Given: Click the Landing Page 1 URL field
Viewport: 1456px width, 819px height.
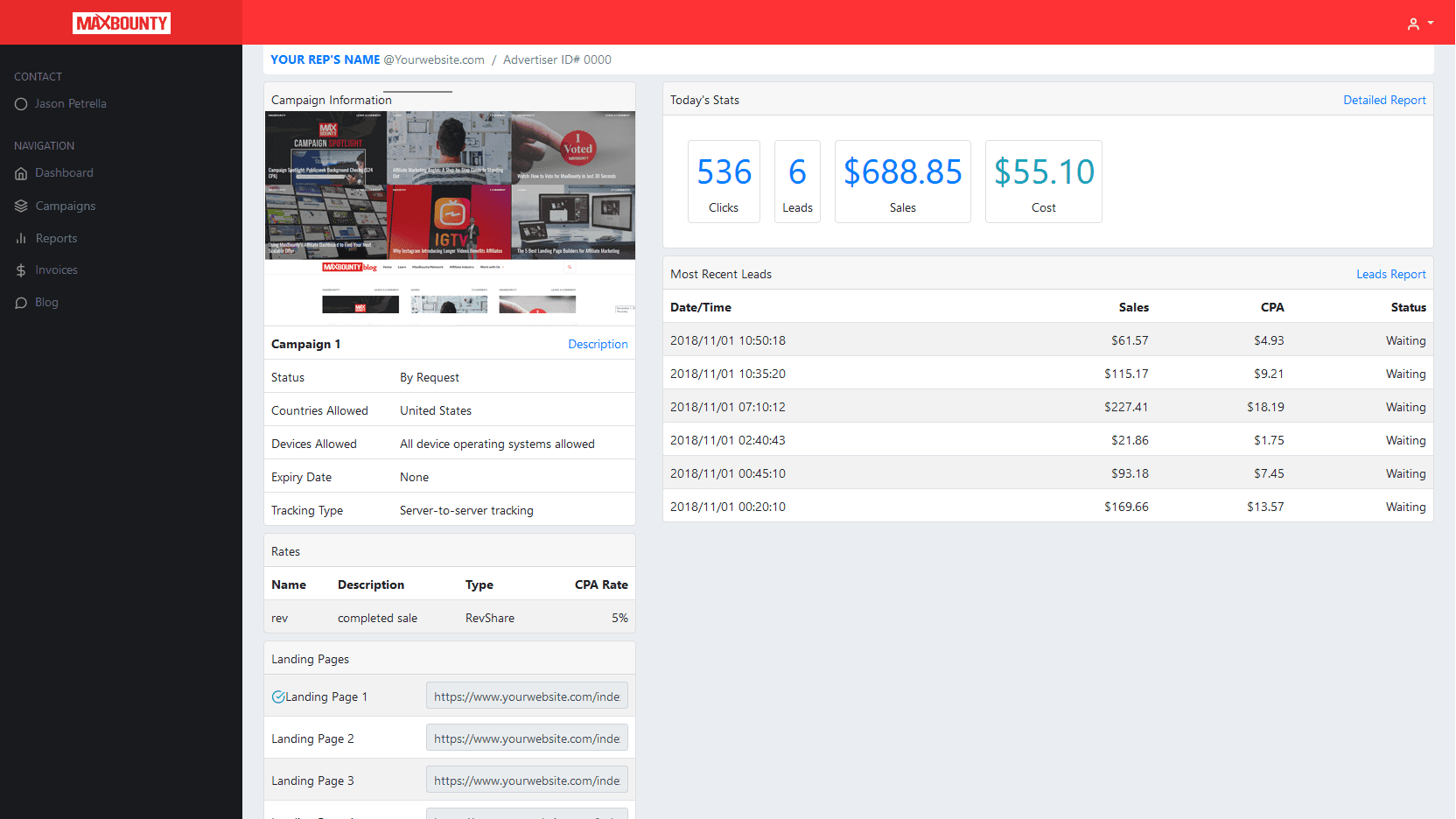Looking at the screenshot, I should pos(527,696).
